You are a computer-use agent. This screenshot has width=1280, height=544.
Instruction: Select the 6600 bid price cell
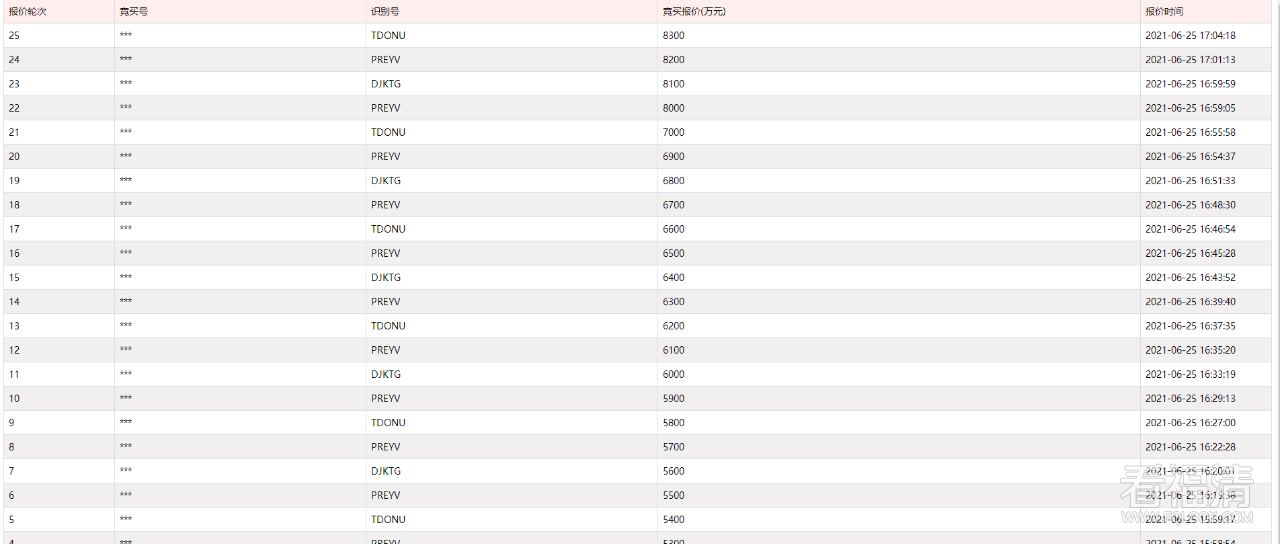(x=674, y=229)
